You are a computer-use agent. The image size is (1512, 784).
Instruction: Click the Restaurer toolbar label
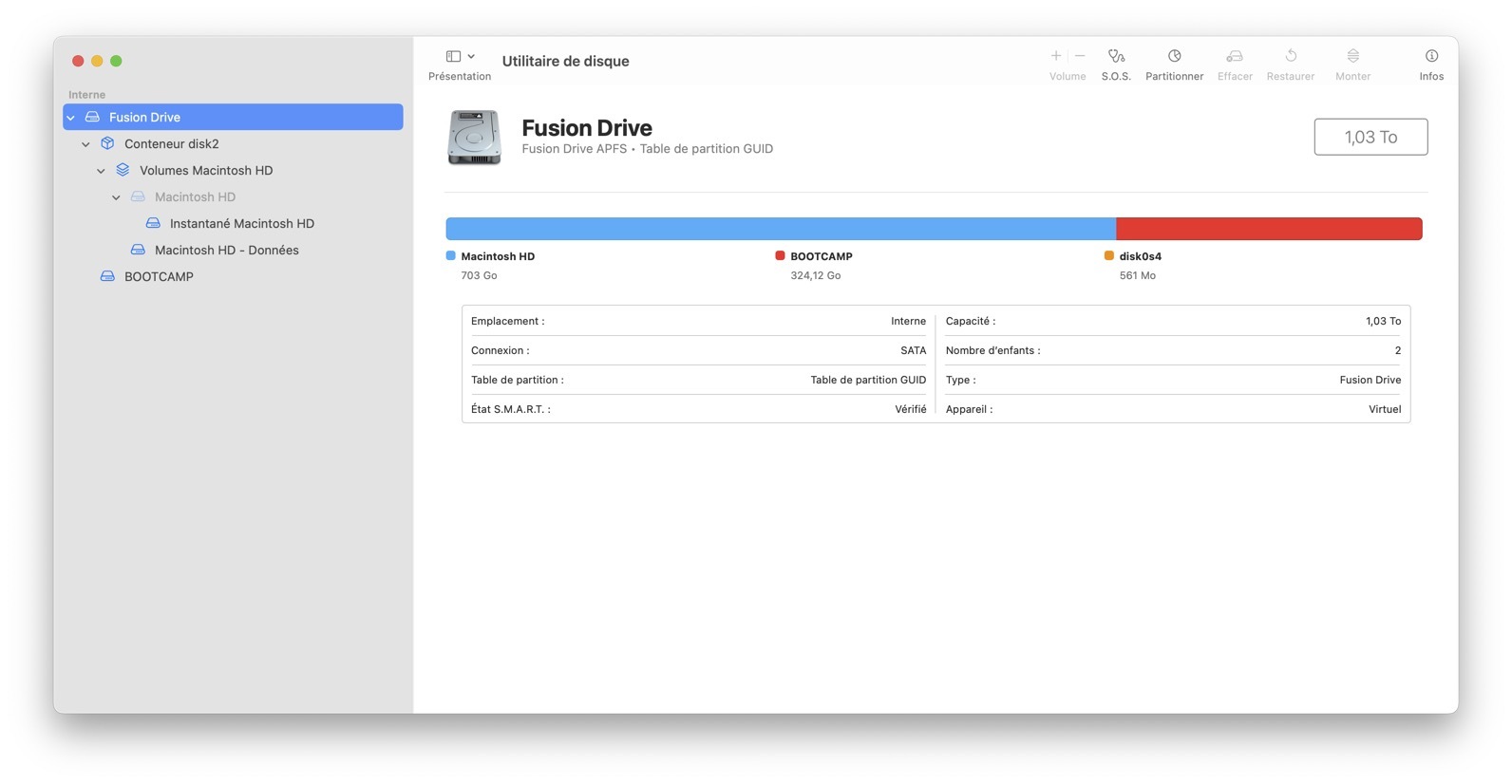(1291, 77)
